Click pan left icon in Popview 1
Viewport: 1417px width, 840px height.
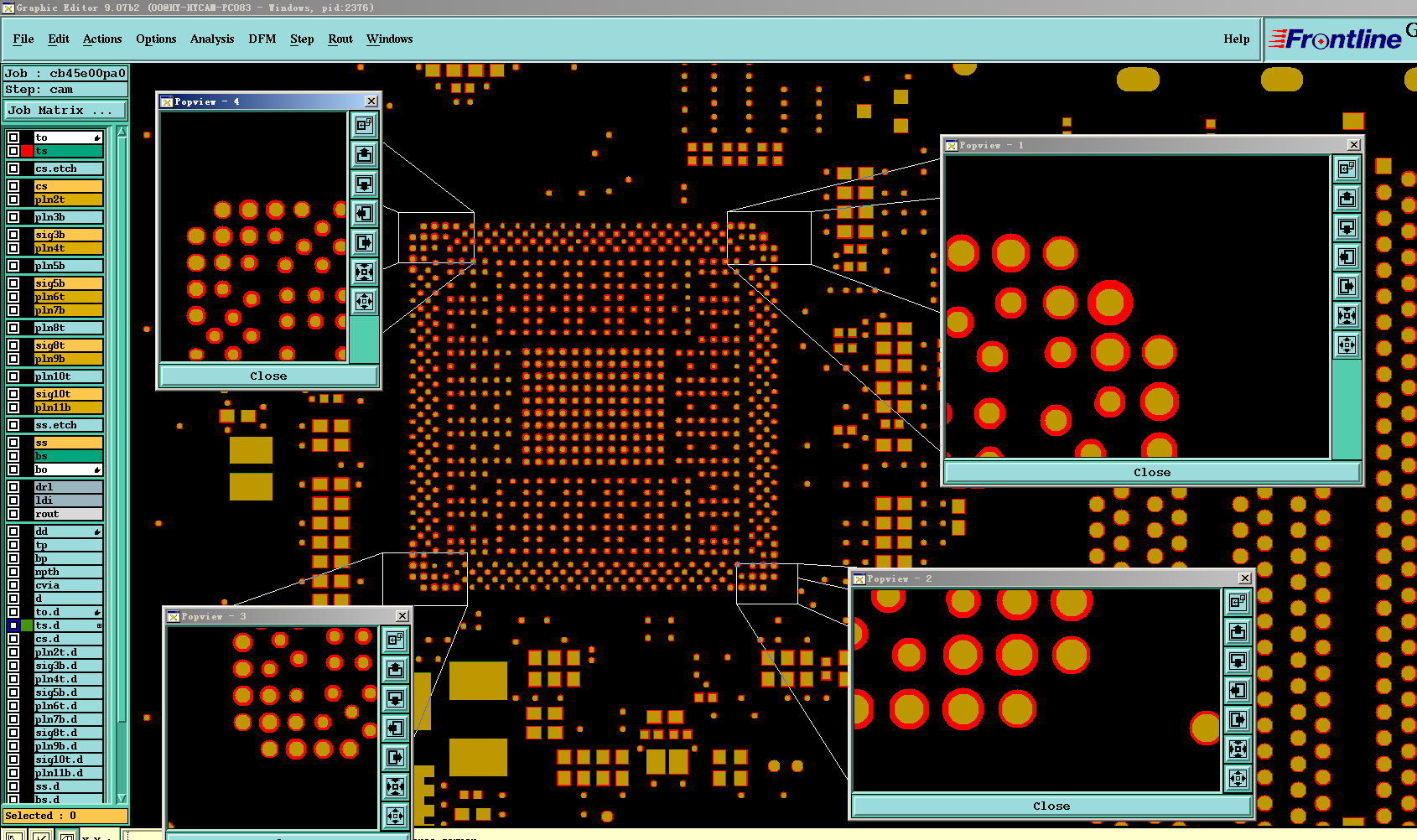1347,257
